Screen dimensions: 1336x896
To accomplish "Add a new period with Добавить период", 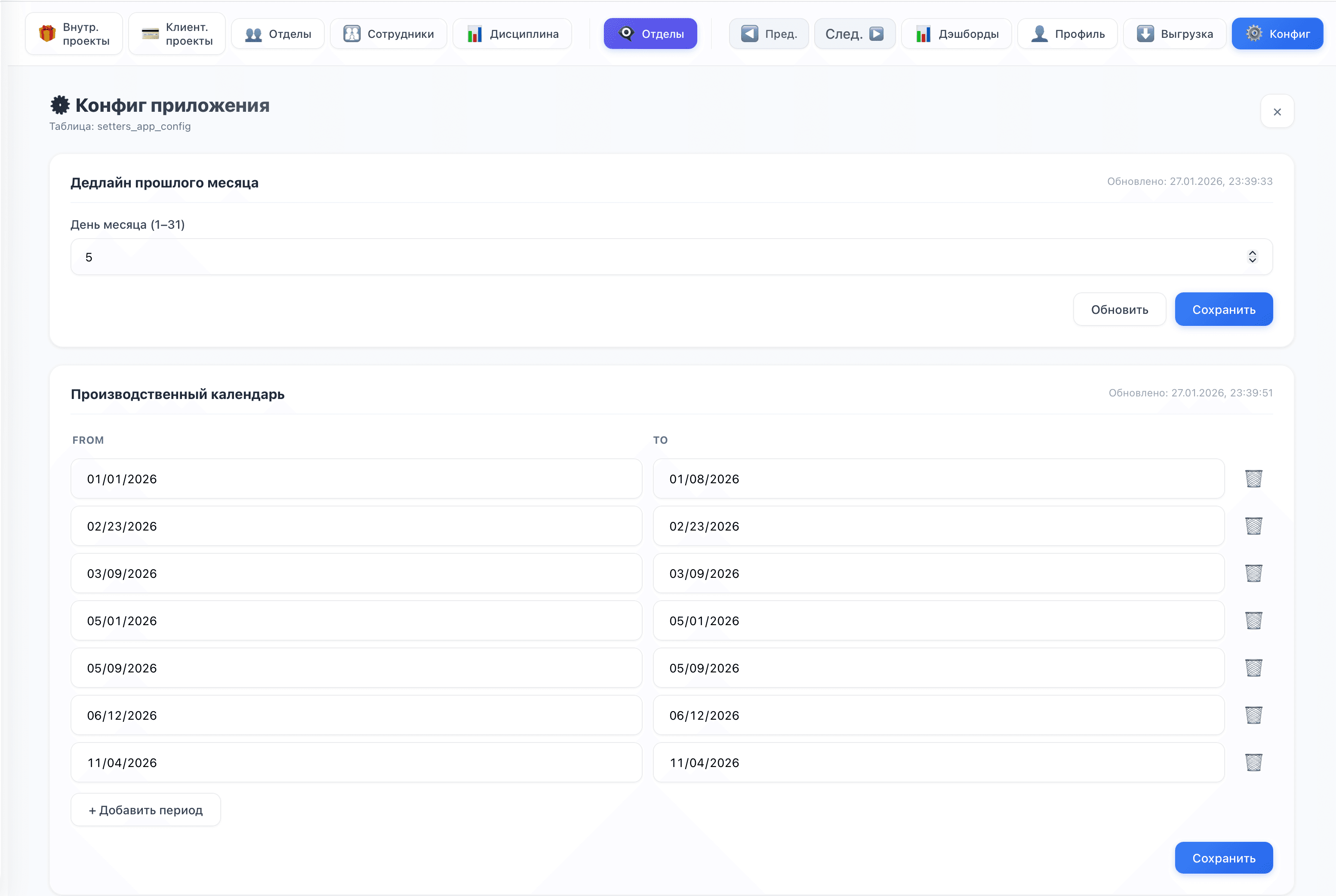I will 146,810.
